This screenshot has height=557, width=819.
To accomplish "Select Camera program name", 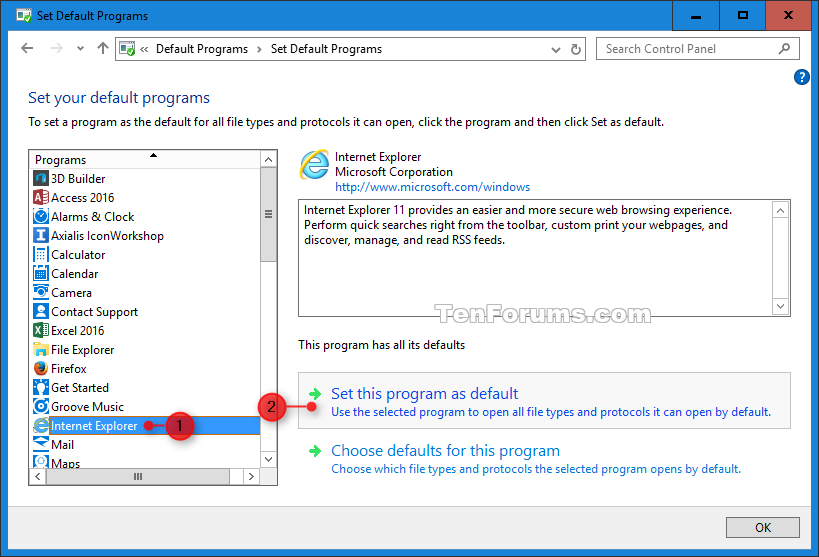I will [71, 293].
